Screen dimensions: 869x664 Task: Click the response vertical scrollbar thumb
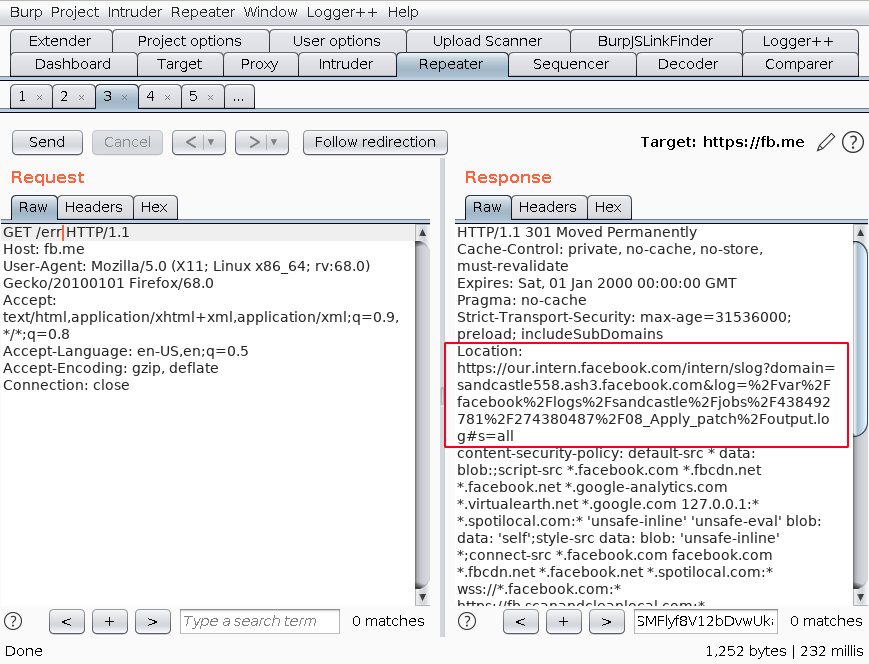pyautogui.click(x=860, y=338)
